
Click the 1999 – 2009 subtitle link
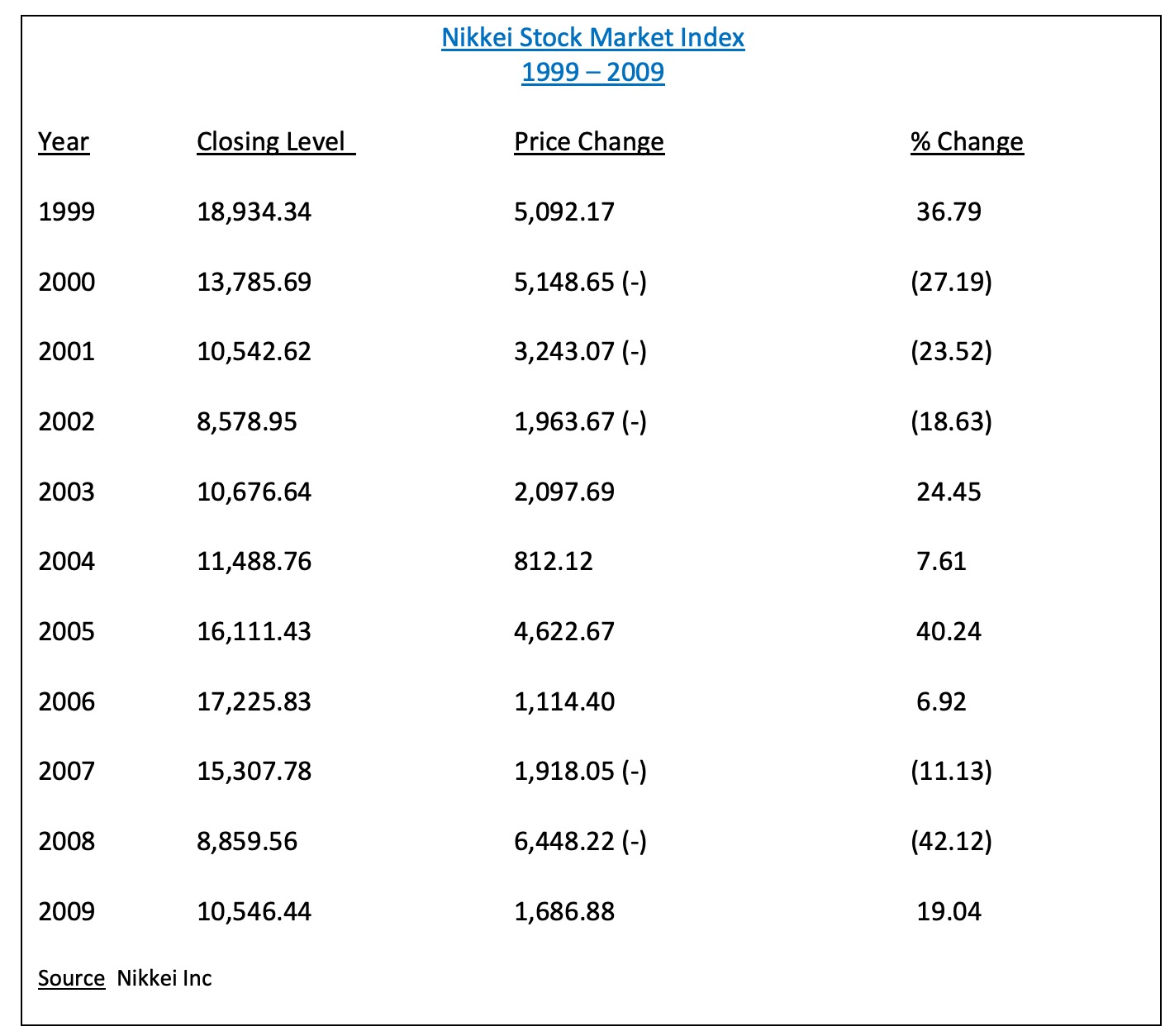592,72
